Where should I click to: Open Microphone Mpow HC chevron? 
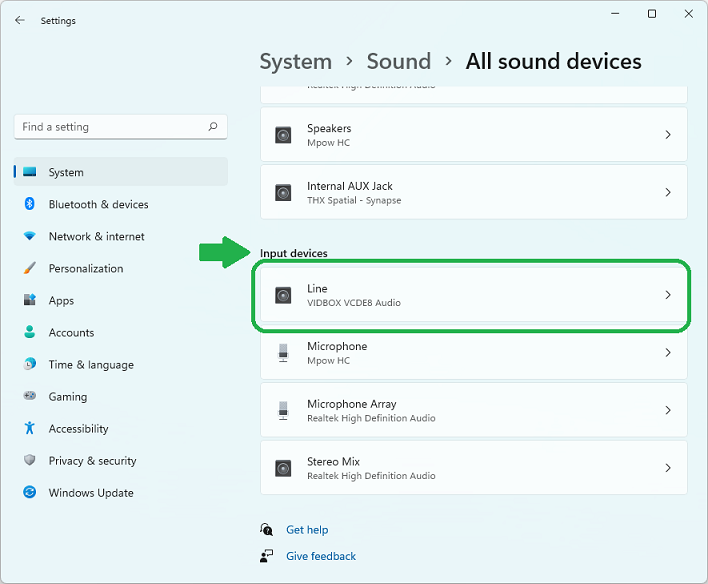[668, 352]
